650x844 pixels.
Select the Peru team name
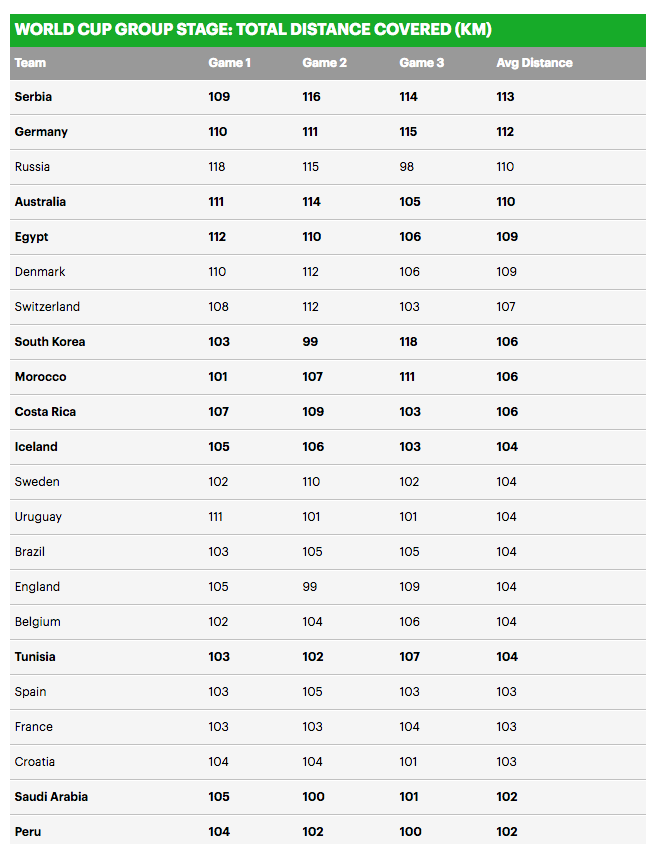28,832
